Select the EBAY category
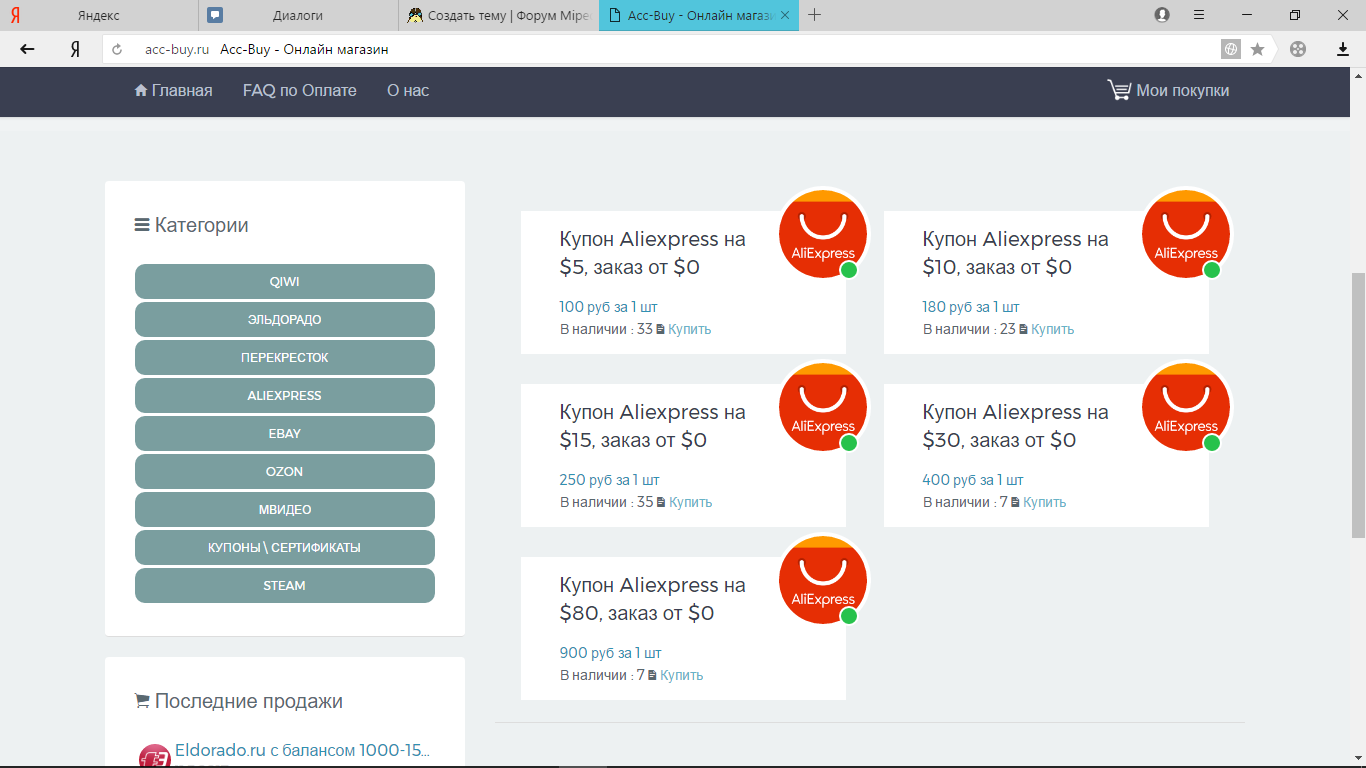The height and width of the screenshot is (768, 1366). coord(285,434)
